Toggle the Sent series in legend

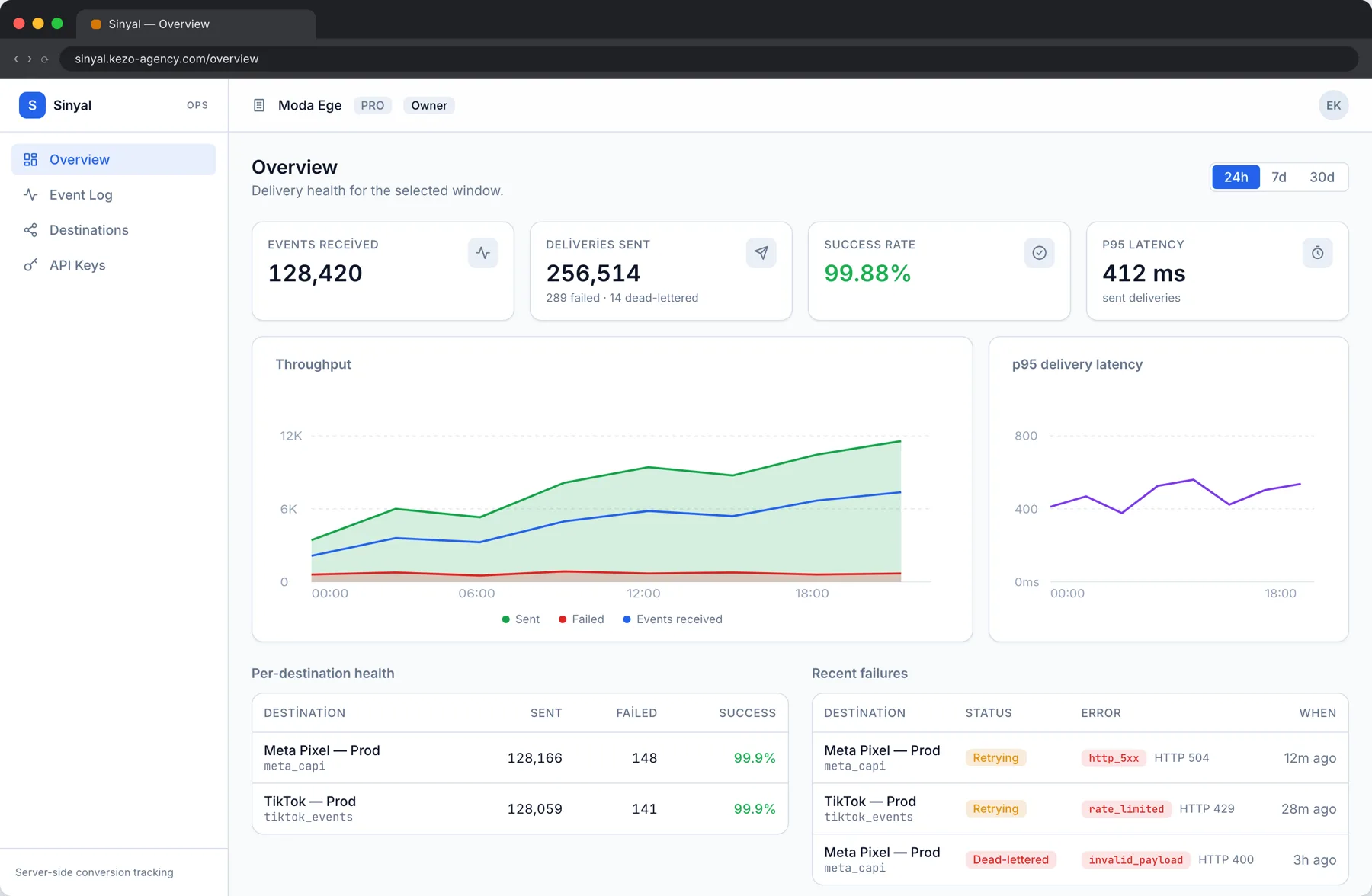point(521,619)
